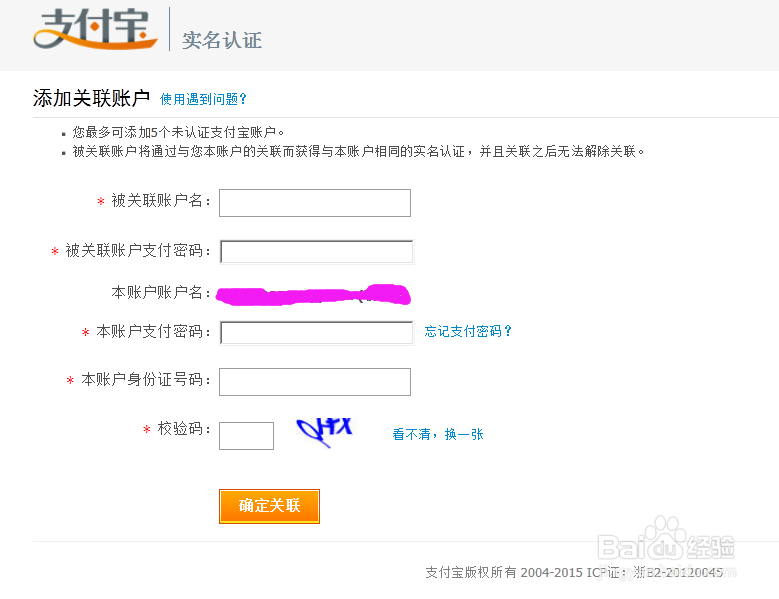
Task: Click the captcha image
Action: click(324, 429)
